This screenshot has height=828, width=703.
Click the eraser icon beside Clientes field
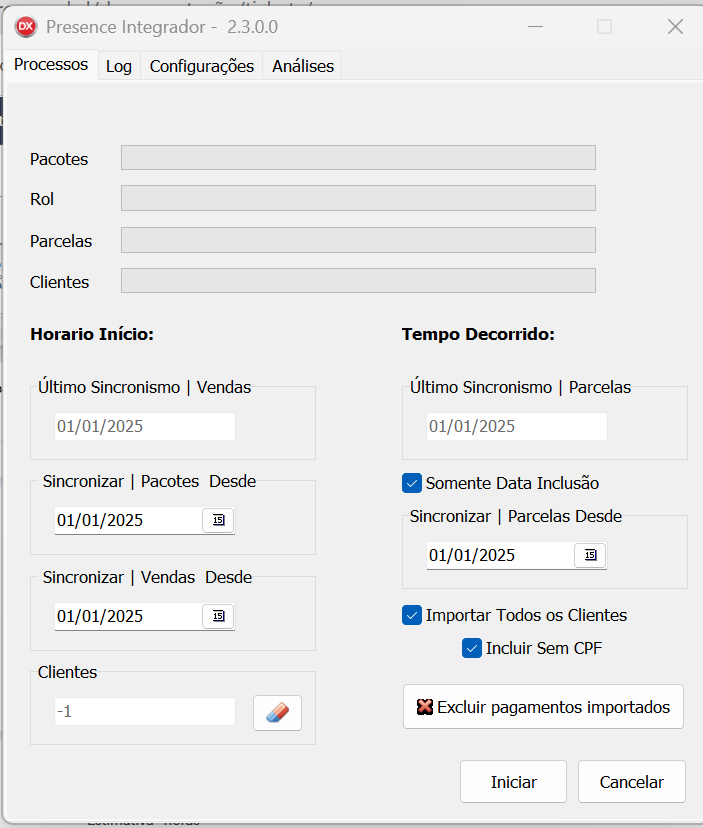coord(277,713)
